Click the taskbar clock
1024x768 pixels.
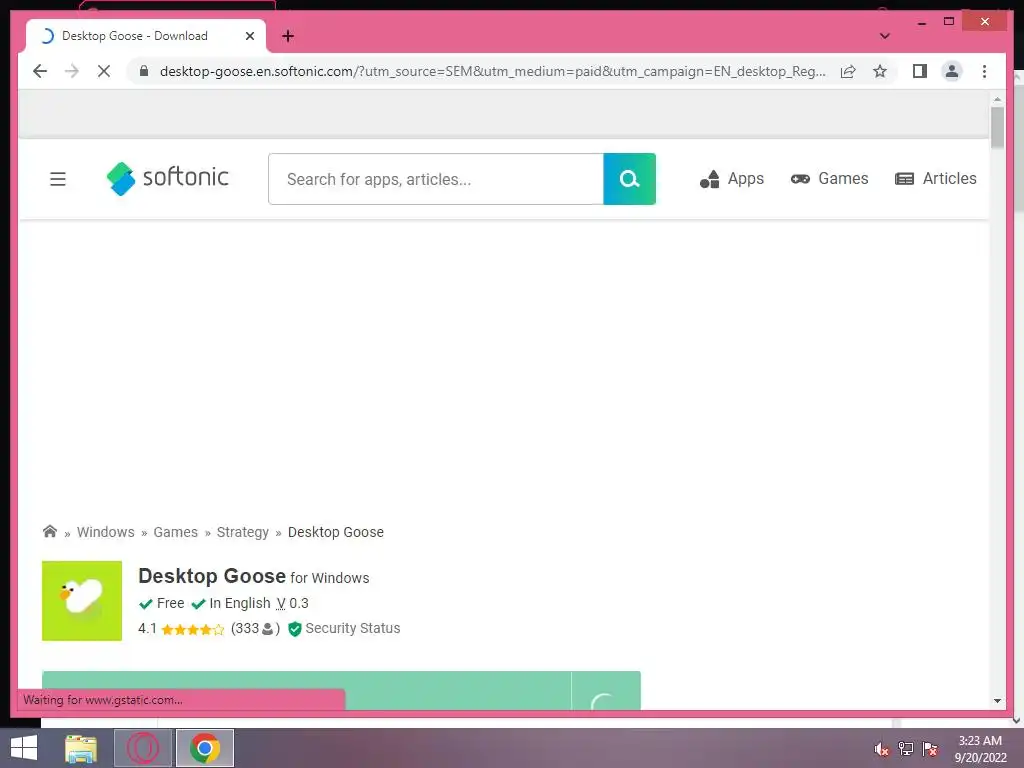point(980,748)
